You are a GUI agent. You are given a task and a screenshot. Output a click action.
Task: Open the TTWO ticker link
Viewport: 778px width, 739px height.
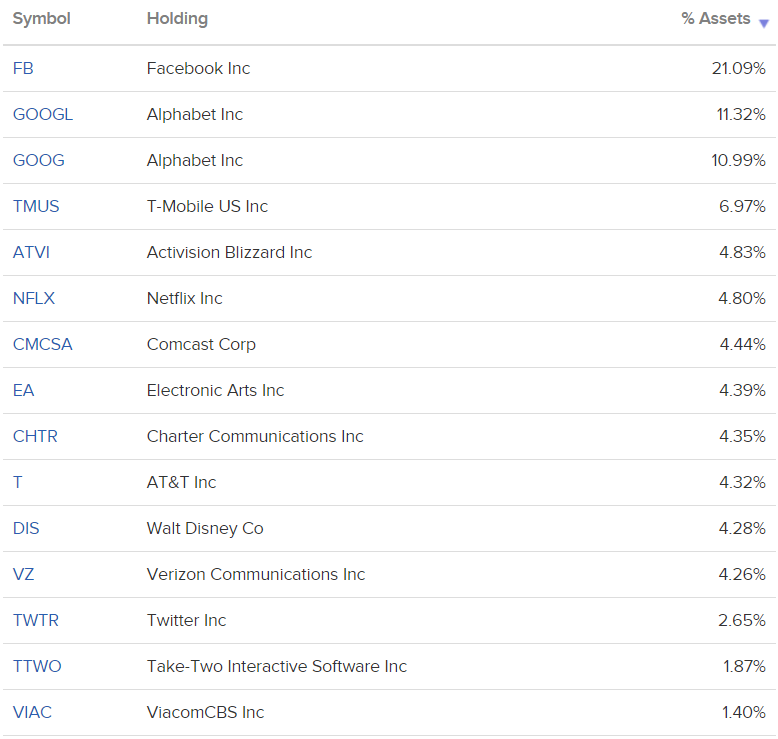[37, 666]
